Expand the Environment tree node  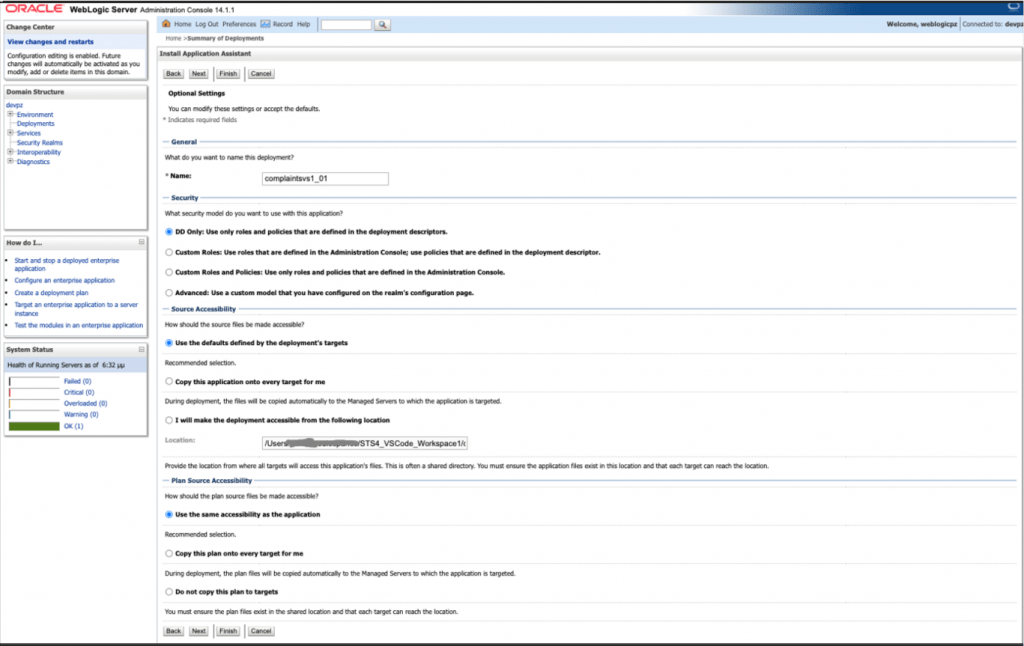pyautogui.click(x=10, y=114)
